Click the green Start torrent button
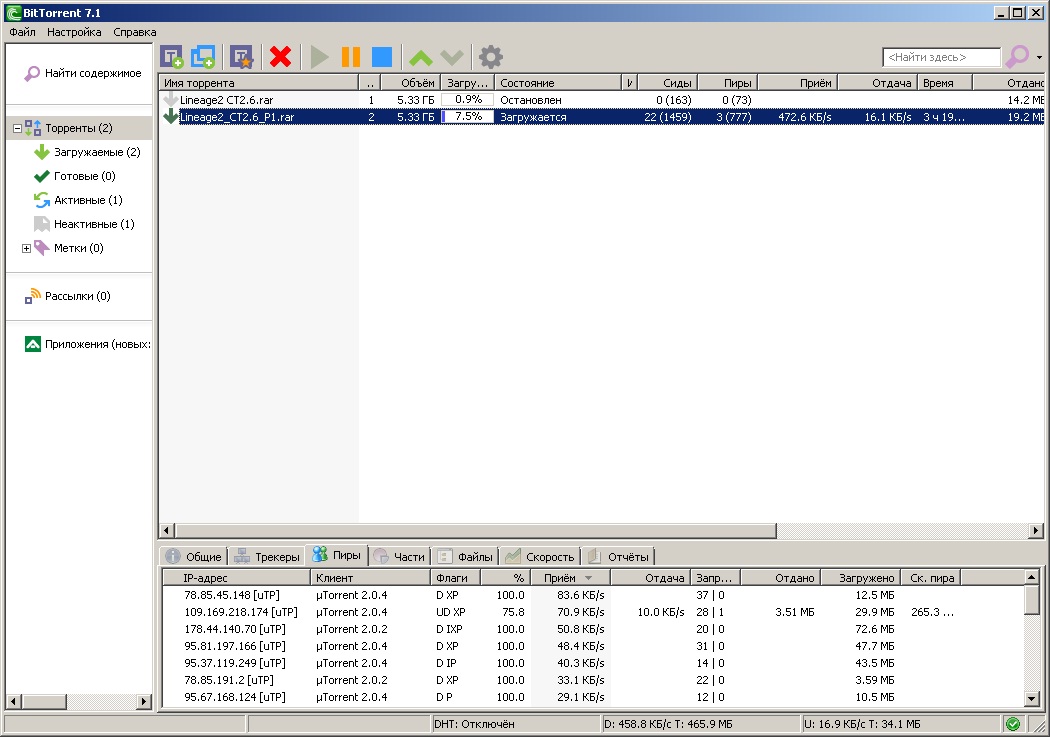Image resolution: width=1050 pixels, height=737 pixels. 319,57
